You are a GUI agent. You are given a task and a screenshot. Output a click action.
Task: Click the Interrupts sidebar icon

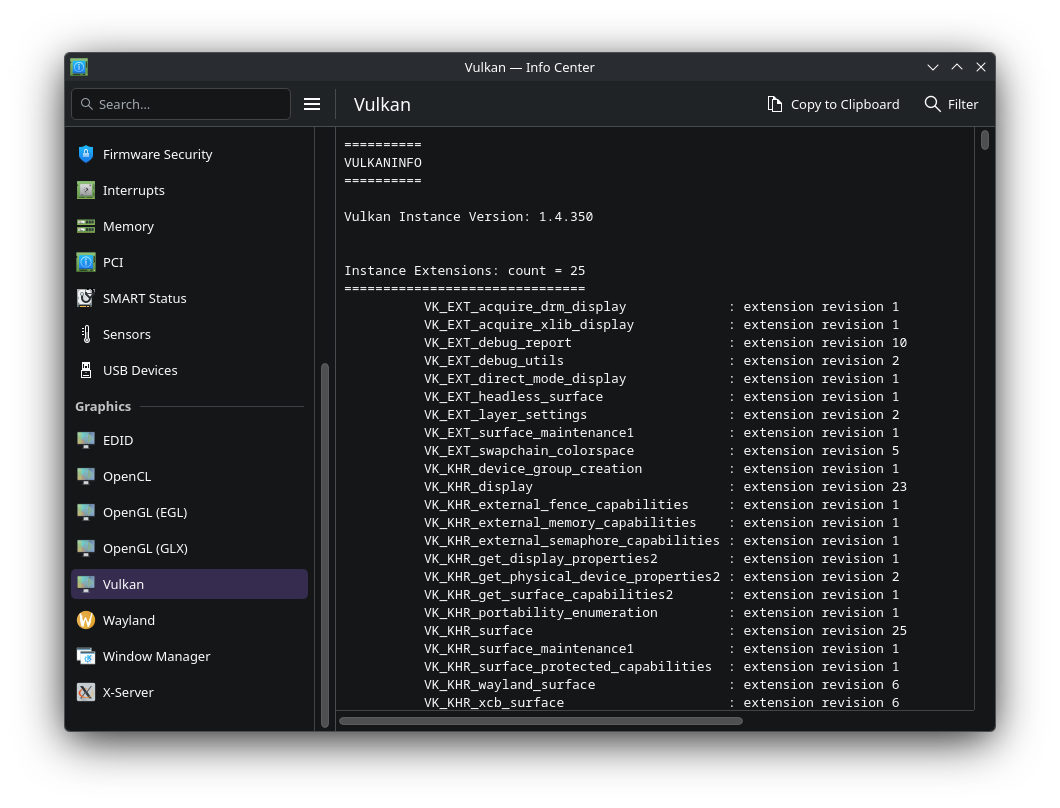point(86,190)
